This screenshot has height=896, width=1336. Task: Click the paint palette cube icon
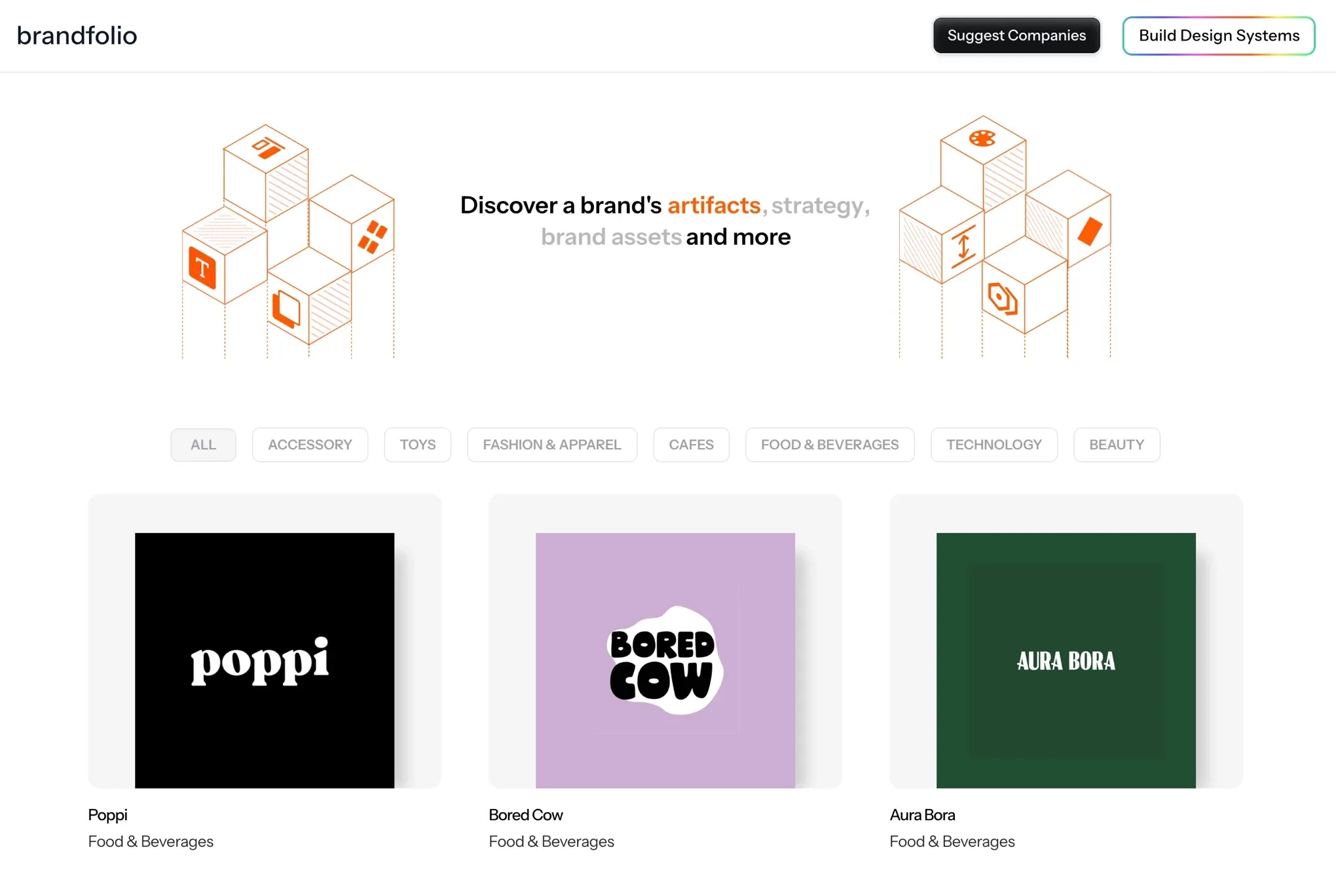point(982,138)
